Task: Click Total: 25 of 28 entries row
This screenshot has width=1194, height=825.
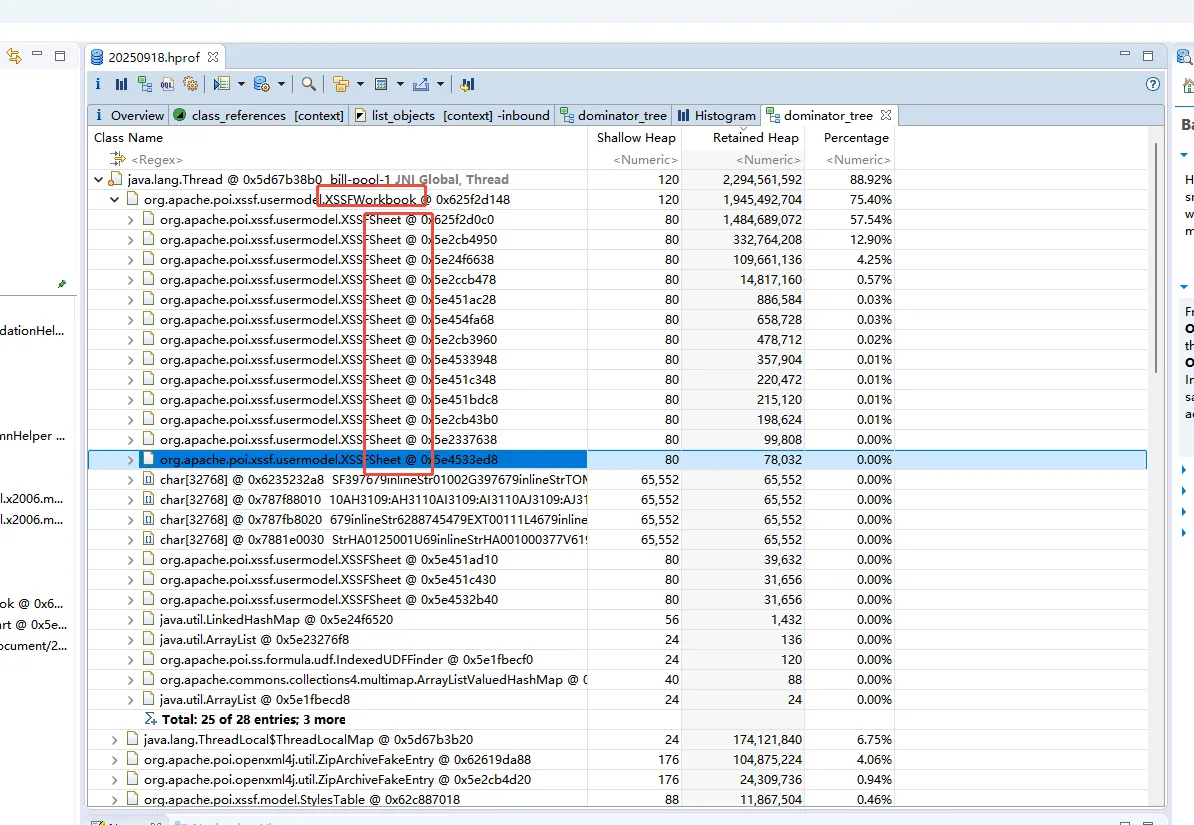Action: (x=617, y=719)
